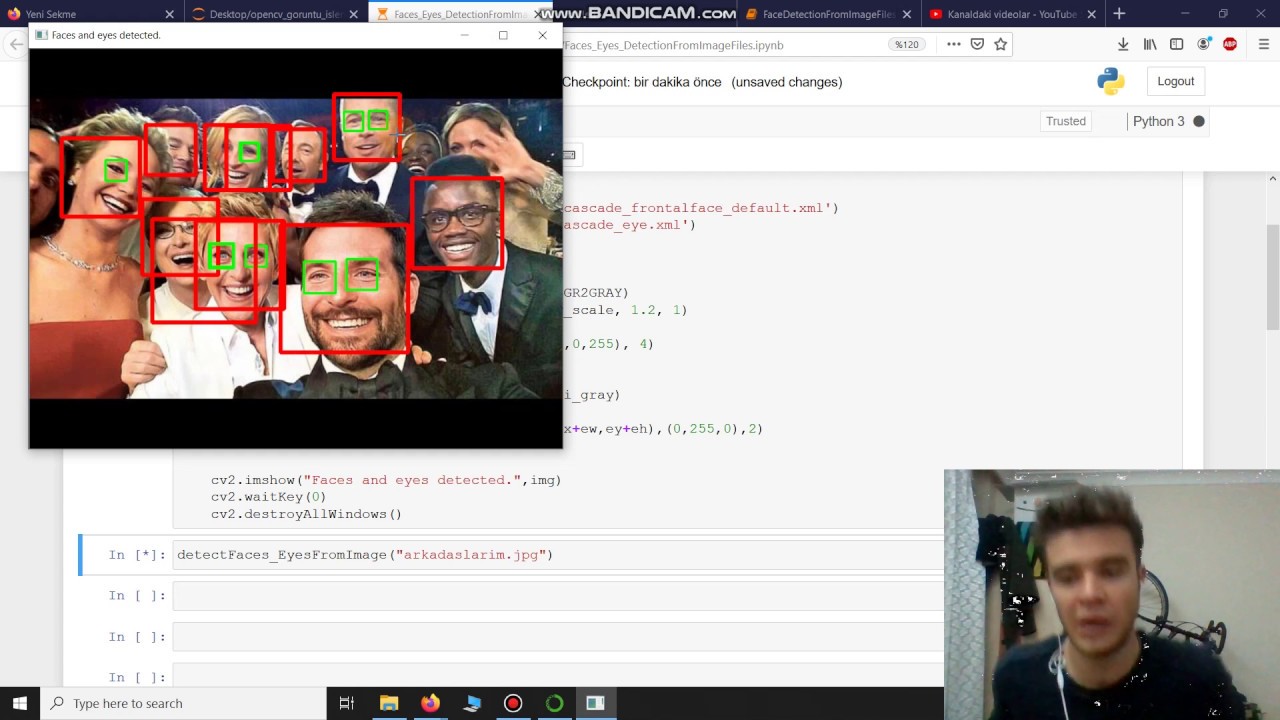
Task: Switch to Kanaldaki videolar YouTube tab
Action: coord(1011,14)
